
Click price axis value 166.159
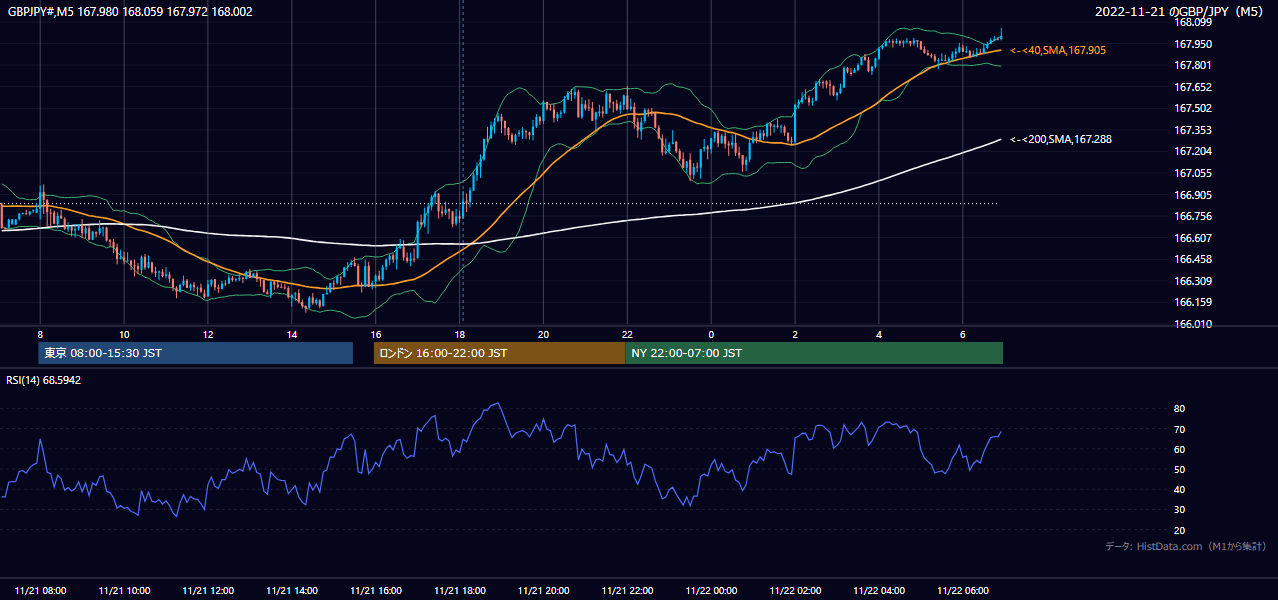(x=1193, y=302)
